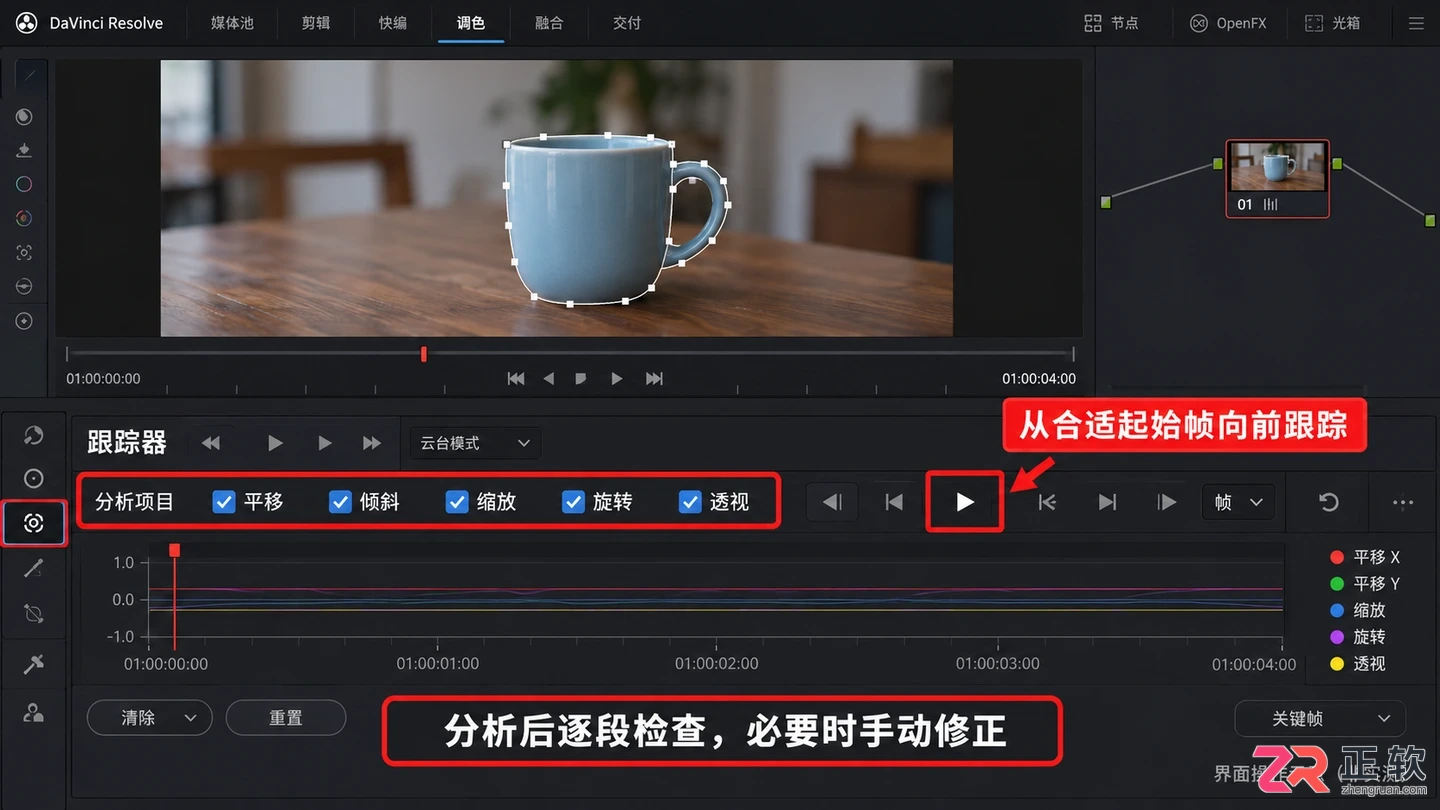Screen dimensions: 1440x810
Task: Open the 关键帧 dropdown
Action: pyautogui.click(x=1320, y=718)
